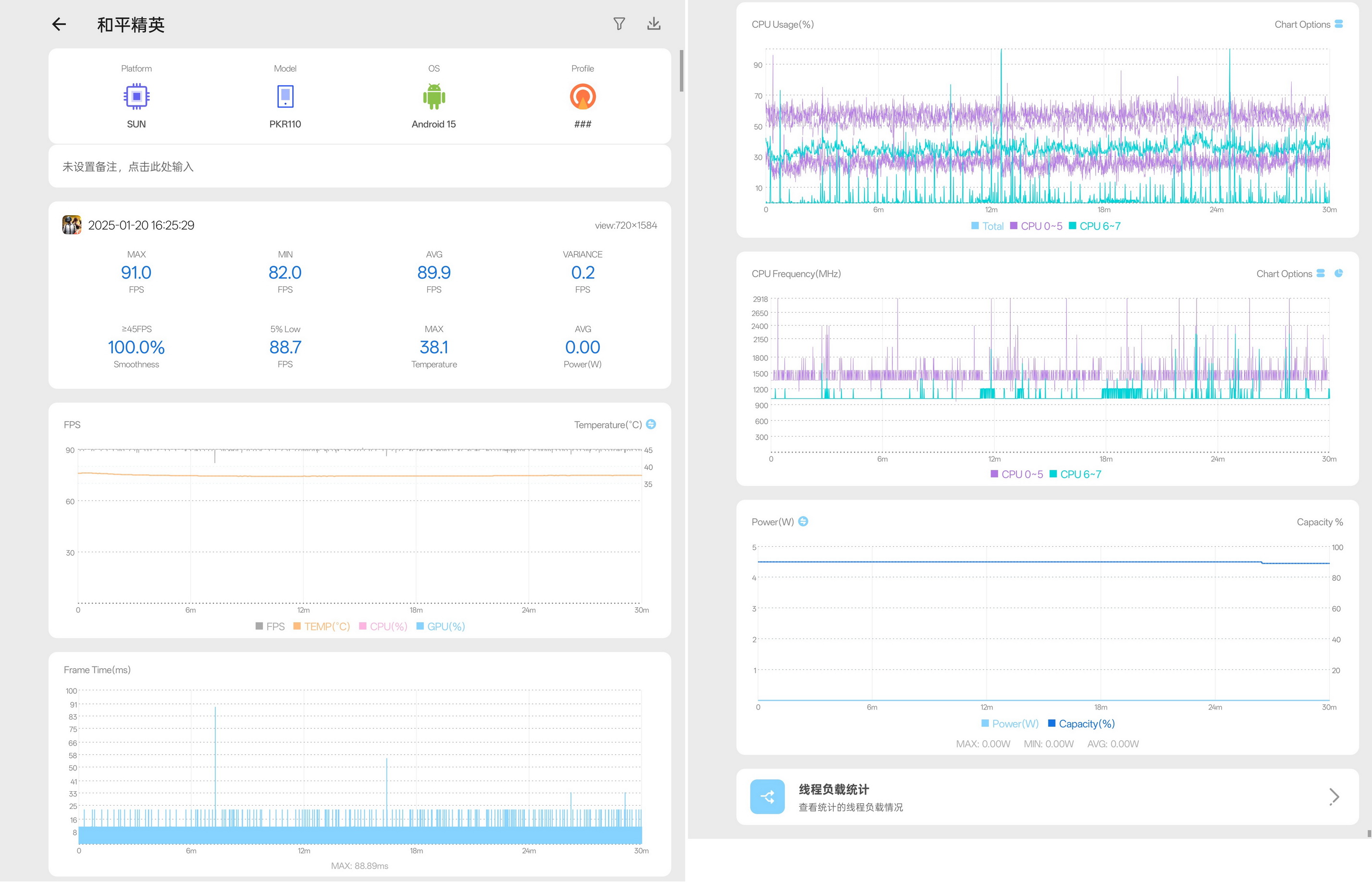Click the Capacity % axis label
The width and height of the screenshot is (1372, 883).
pyautogui.click(x=1320, y=522)
